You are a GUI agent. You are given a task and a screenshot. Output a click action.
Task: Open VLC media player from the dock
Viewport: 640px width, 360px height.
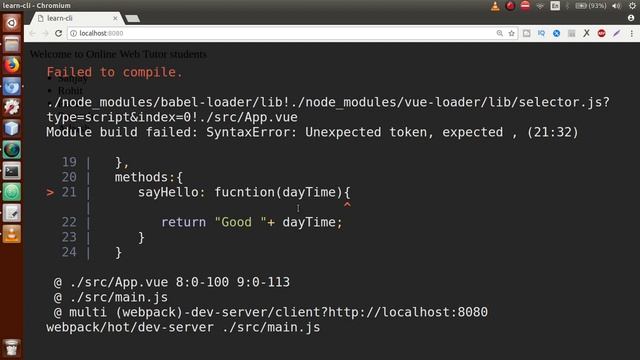[12, 234]
